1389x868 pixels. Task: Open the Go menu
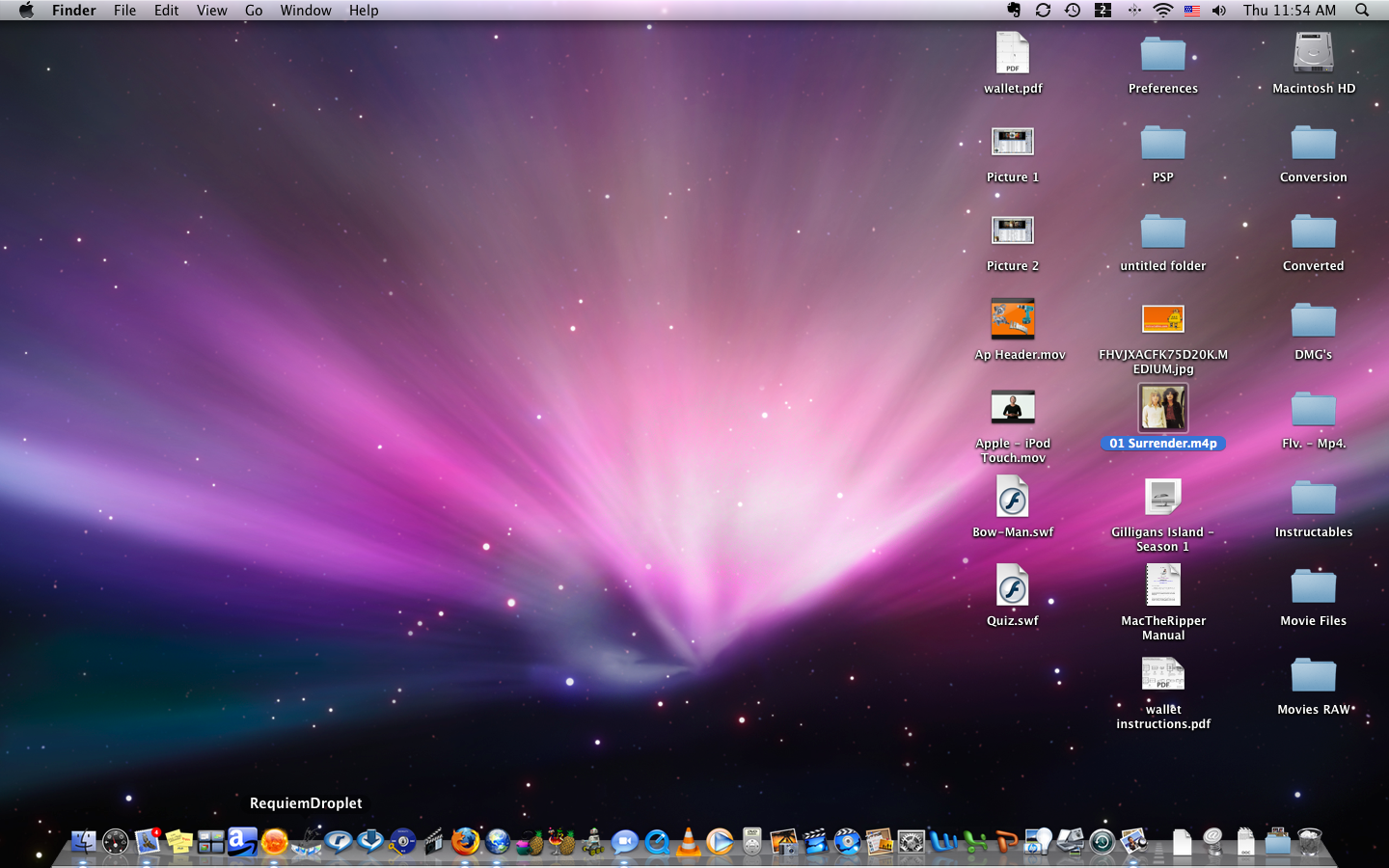point(254,10)
